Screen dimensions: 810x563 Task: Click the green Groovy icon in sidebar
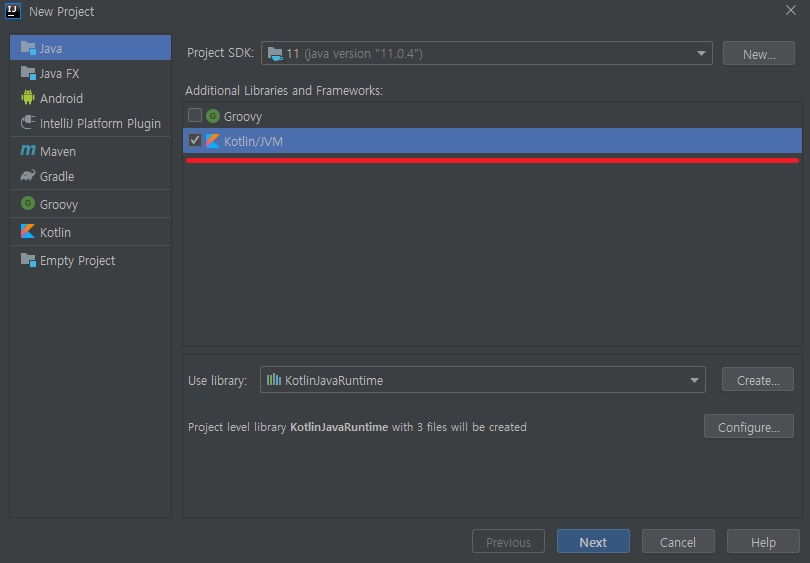click(x=28, y=204)
